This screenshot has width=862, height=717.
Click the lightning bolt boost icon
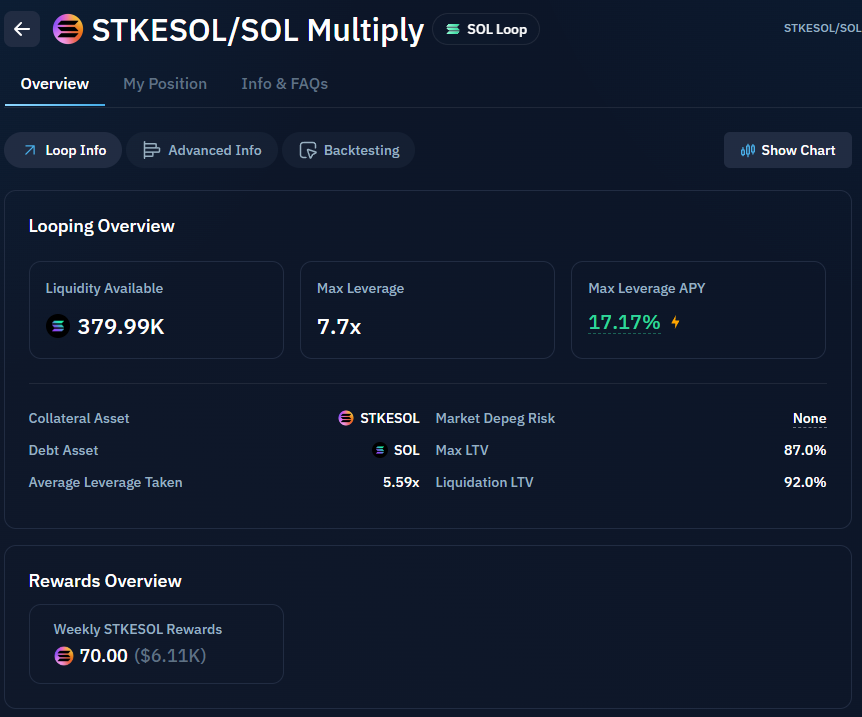point(676,322)
